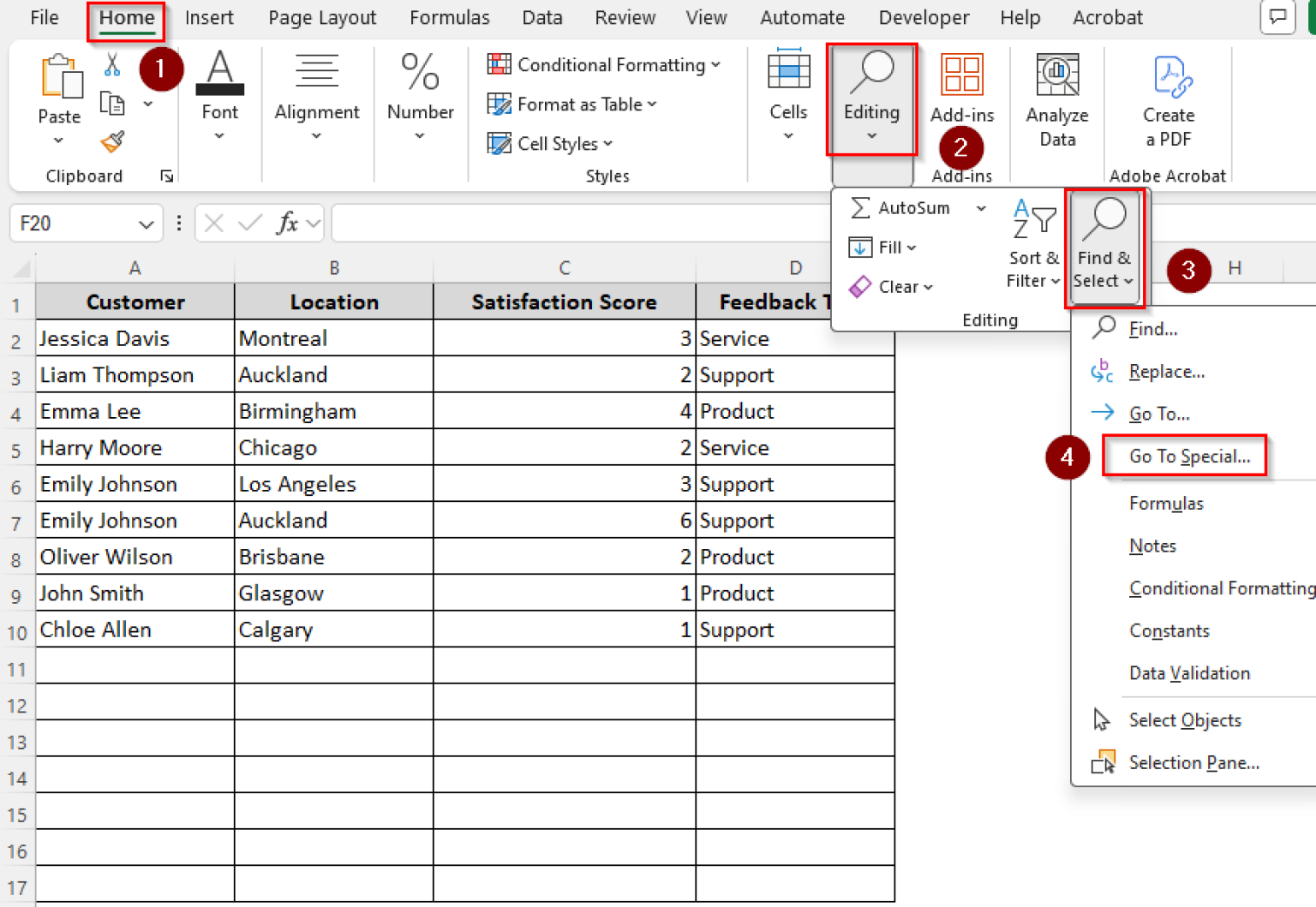Select the Cut (scissors) icon
The width and height of the screenshot is (1316, 907).
tap(111, 64)
